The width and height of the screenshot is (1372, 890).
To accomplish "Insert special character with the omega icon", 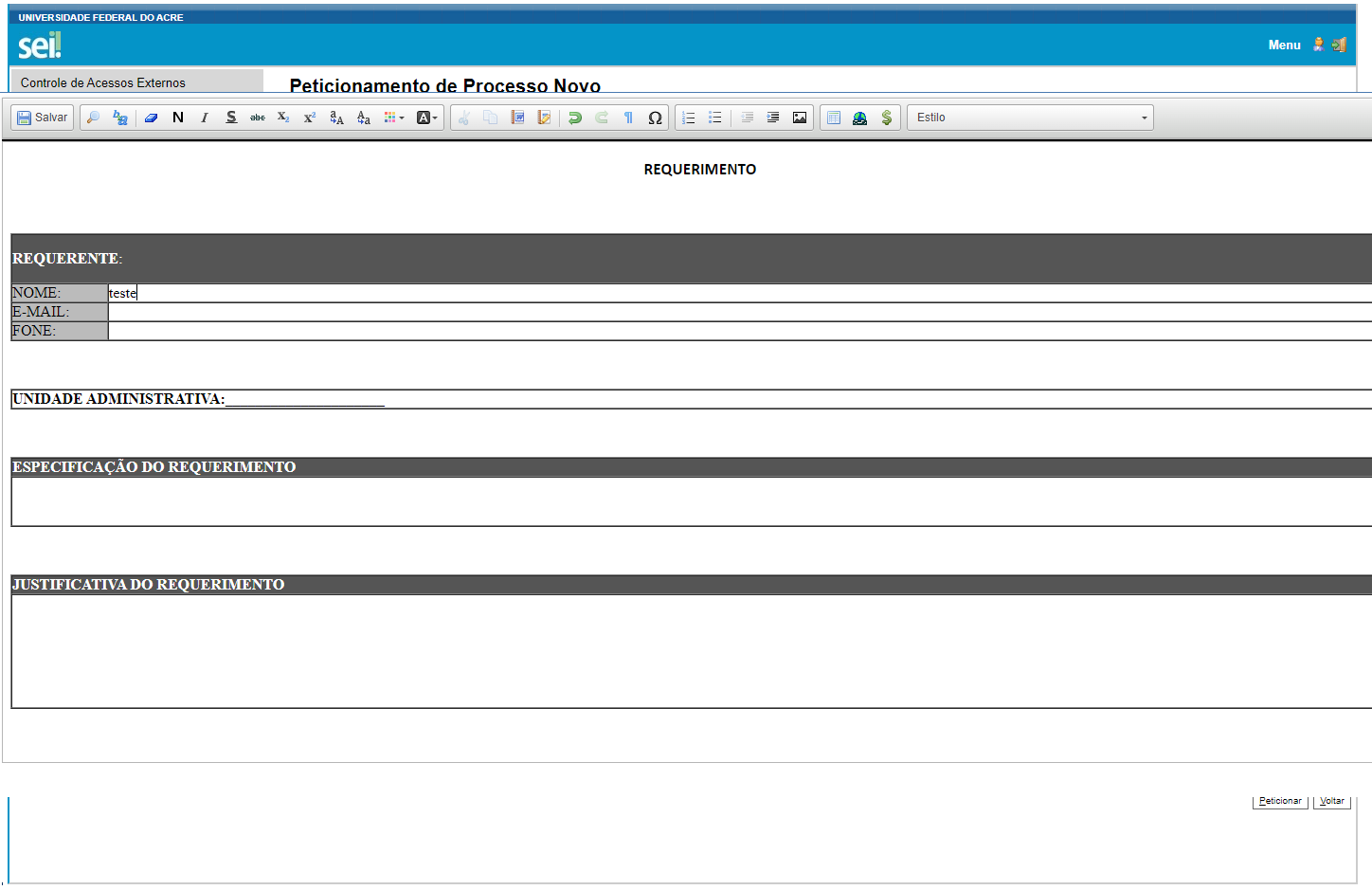I will (655, 118).
